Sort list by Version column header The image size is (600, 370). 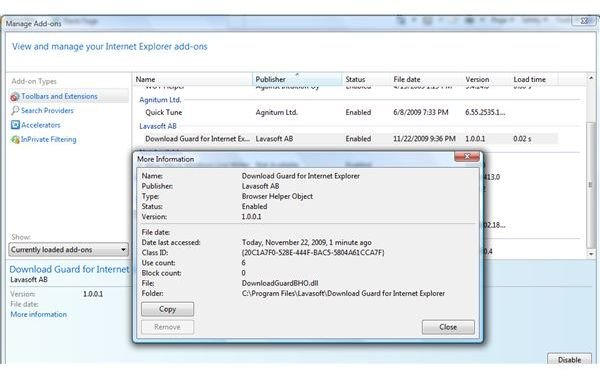486,79
